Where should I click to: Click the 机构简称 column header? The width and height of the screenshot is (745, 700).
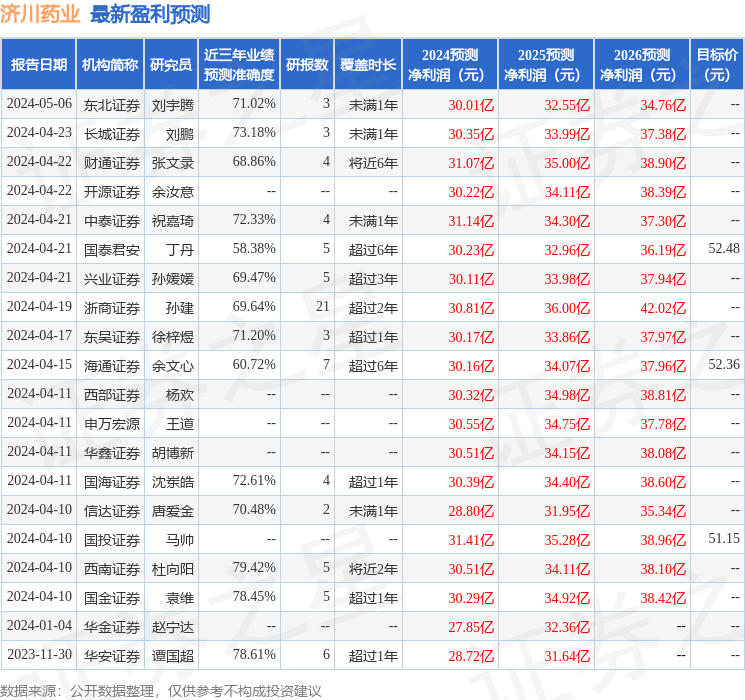tap(110, 65)
